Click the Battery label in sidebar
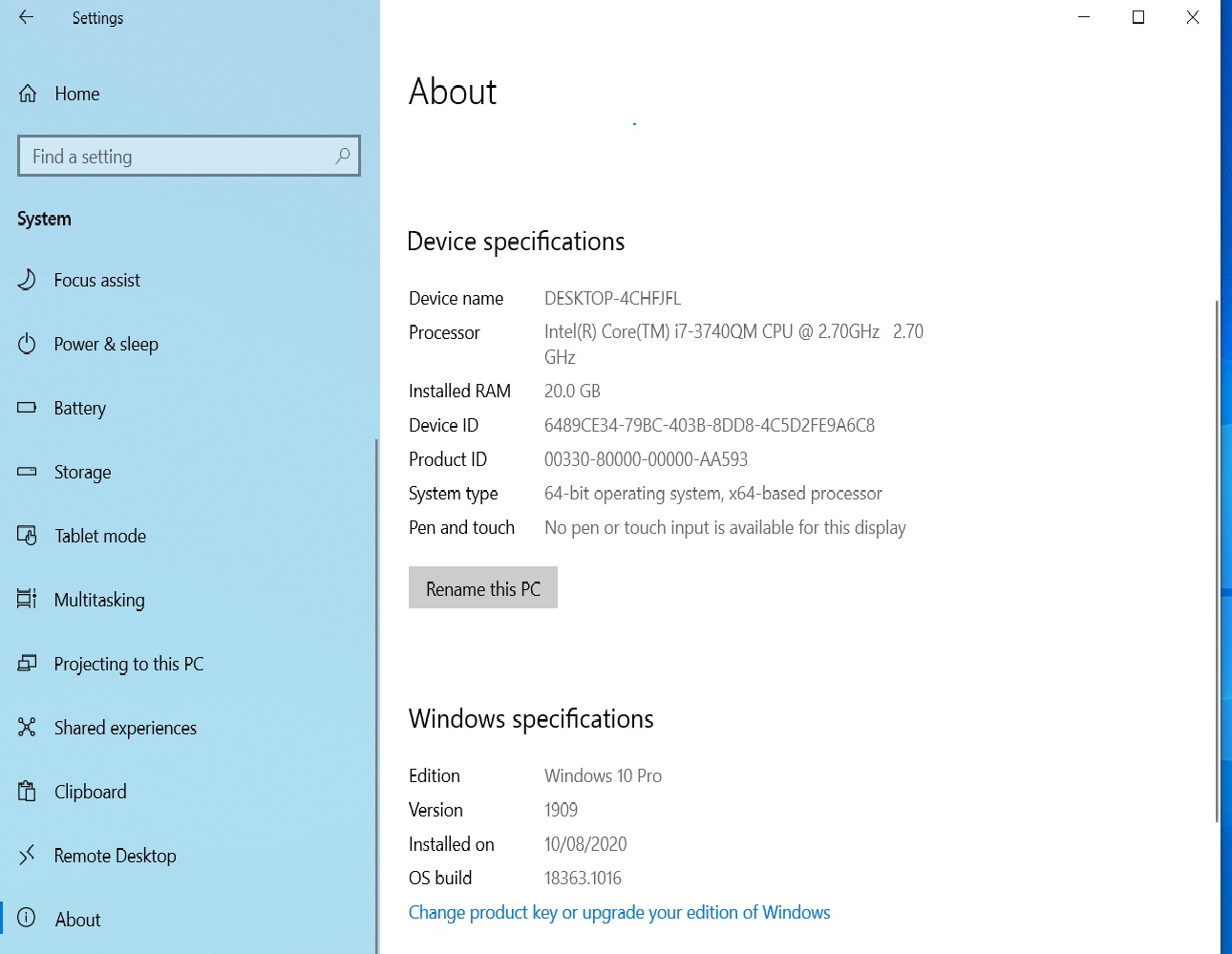1232x954 pixels. pos(80,408)
